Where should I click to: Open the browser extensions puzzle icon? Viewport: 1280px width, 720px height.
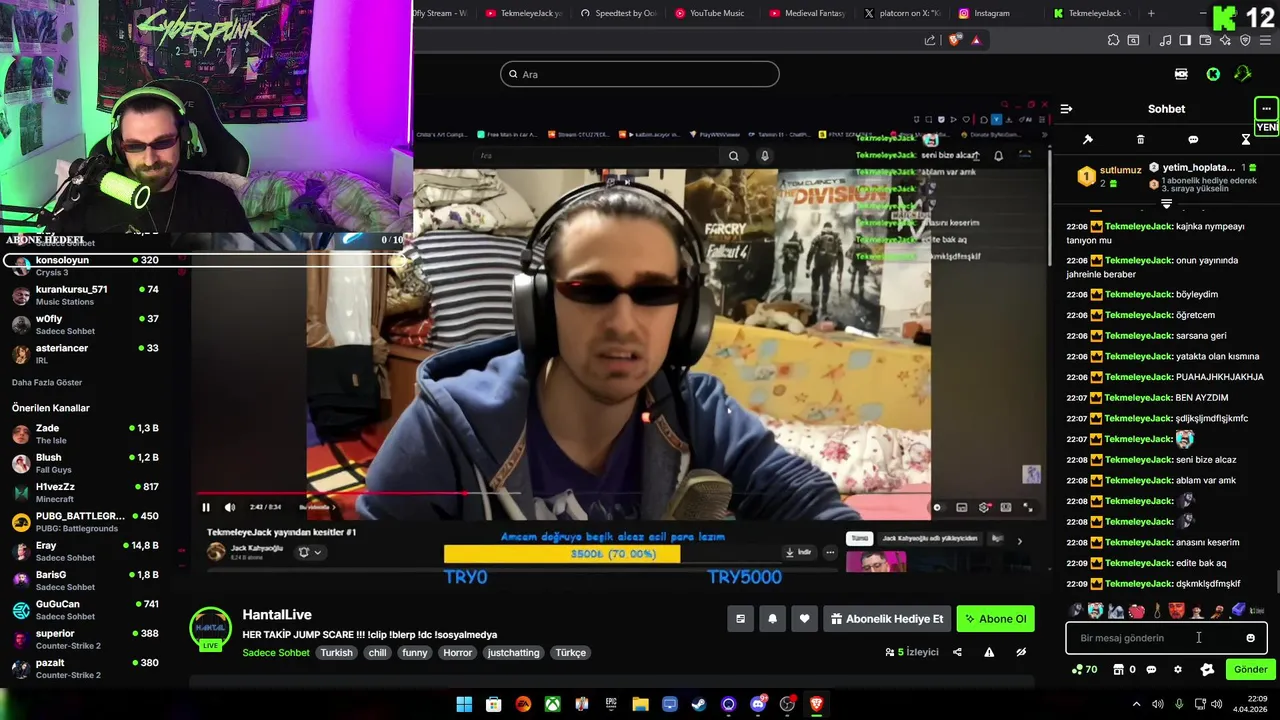coord(1113,40)
